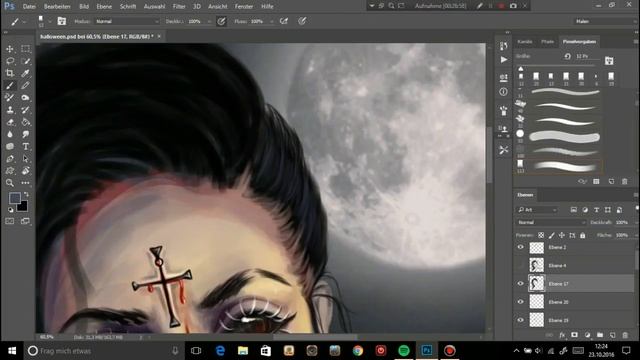The width and height of the screenshot is (640, 360).
Task: Open Windows Start menu
Action: click(12, 351)
